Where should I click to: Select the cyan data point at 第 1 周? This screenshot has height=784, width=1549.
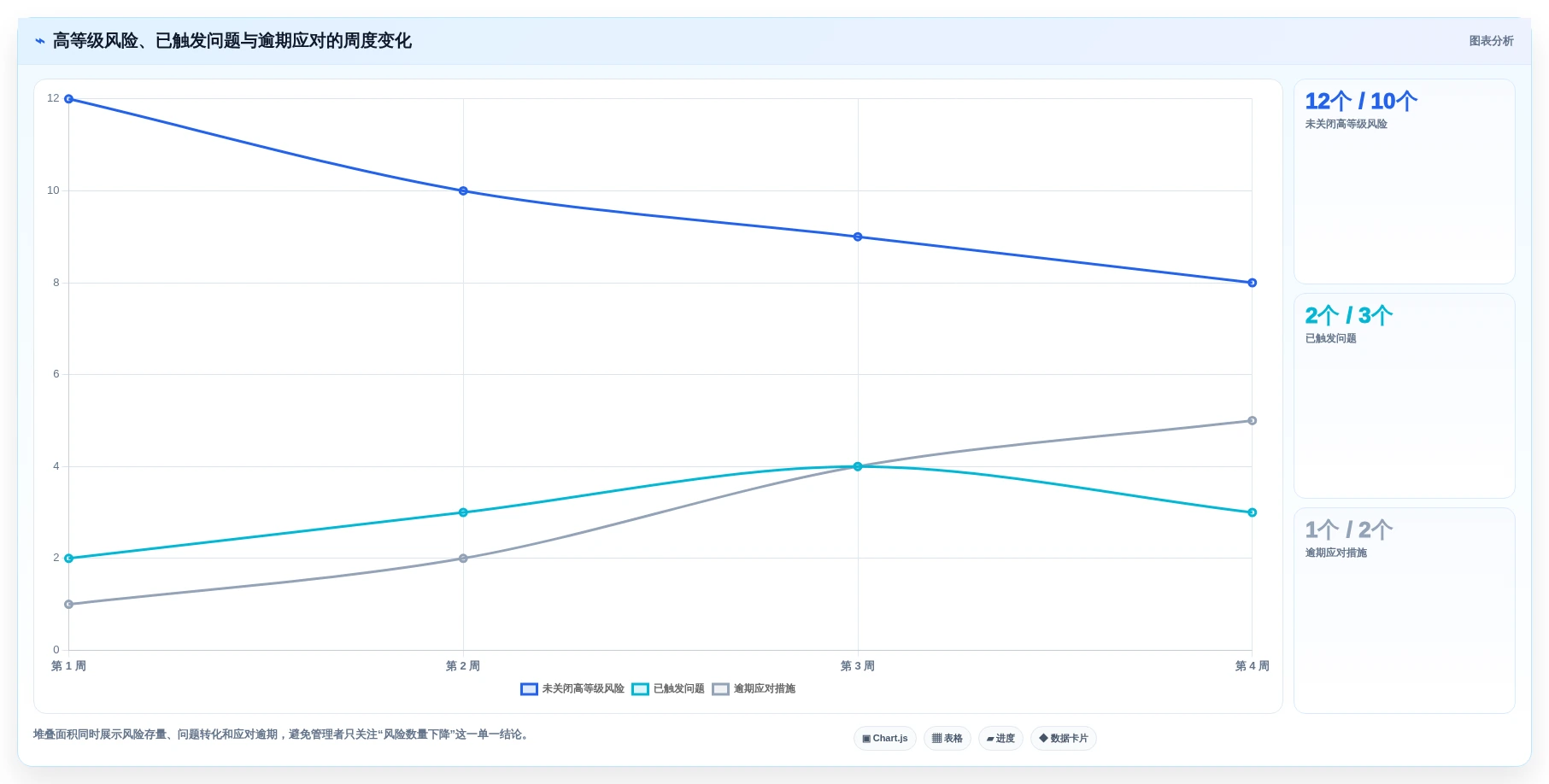point(69,559)
